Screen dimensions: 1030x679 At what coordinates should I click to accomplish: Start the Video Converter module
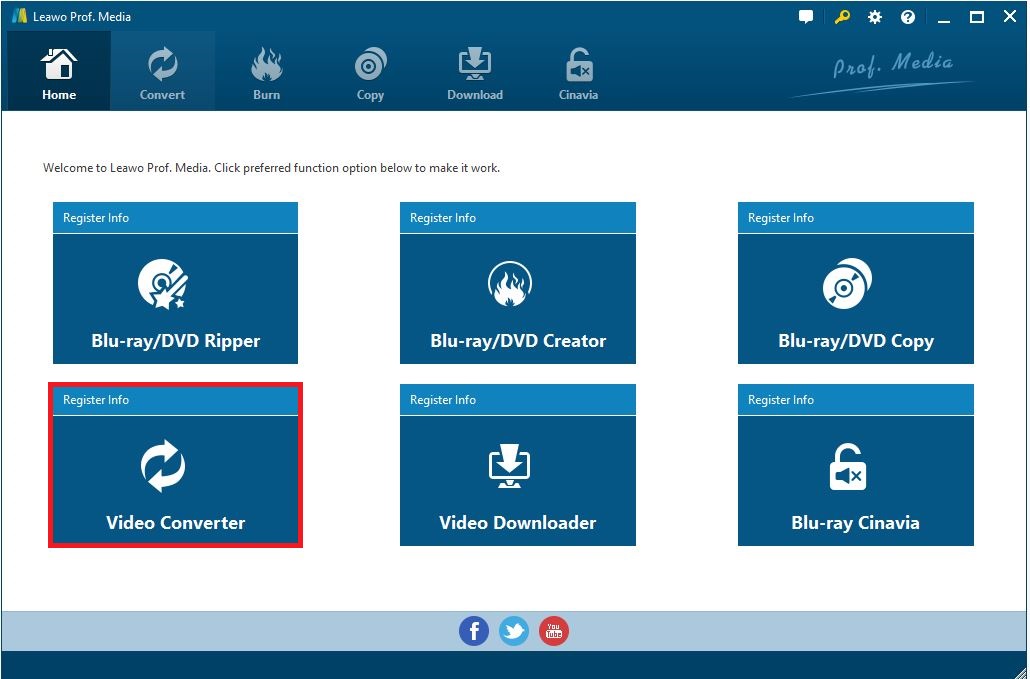175,481
